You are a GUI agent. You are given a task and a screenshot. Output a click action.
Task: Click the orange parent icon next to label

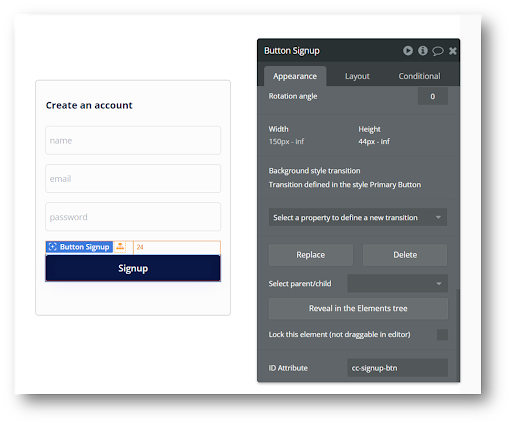coord(120,247)
